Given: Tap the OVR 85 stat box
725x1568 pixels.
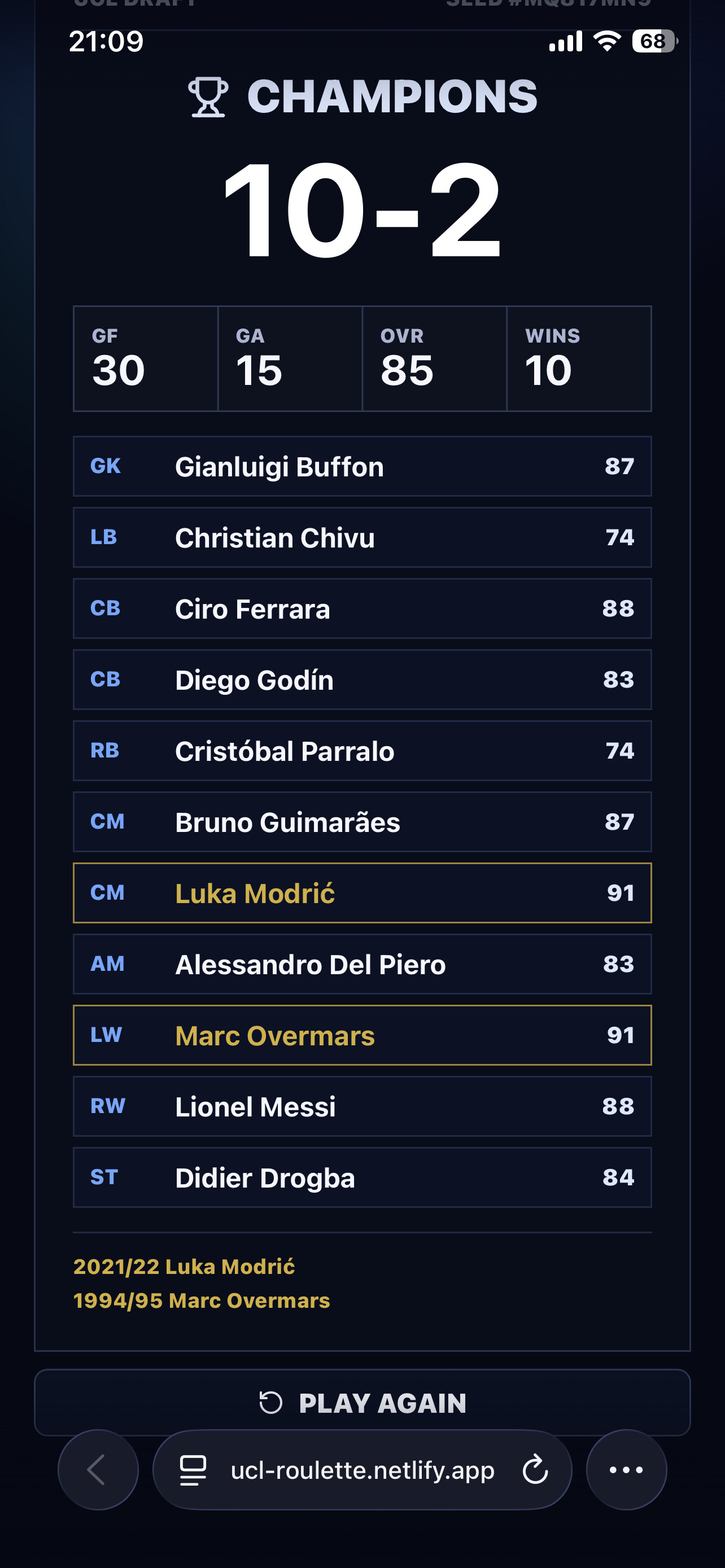Looking at the screenshot, I should [435, 359].
